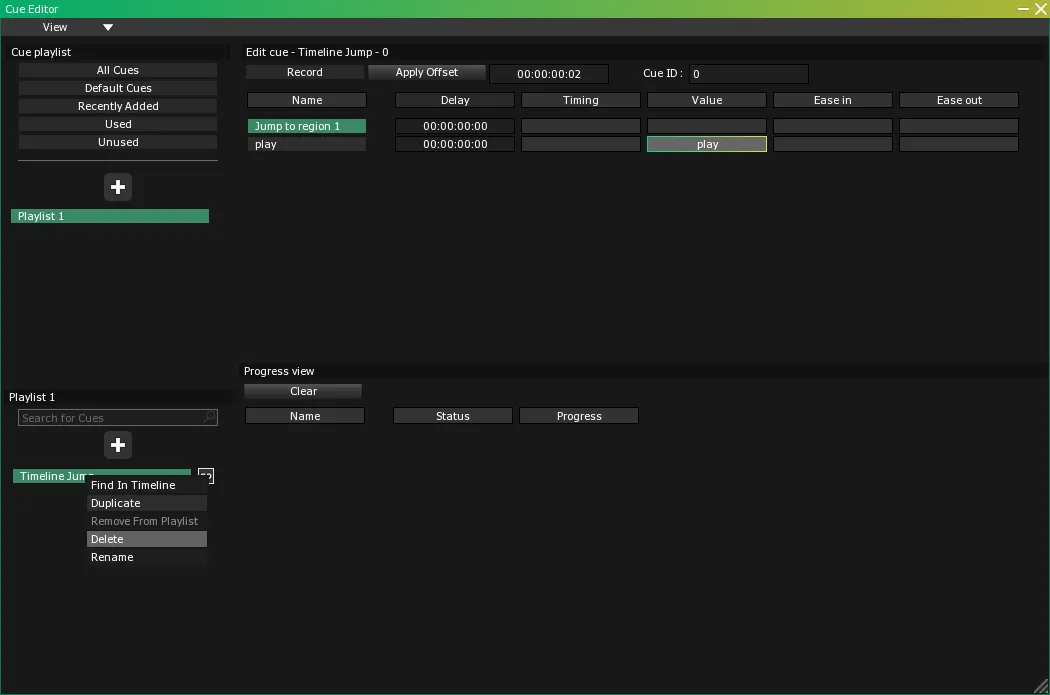The image size is (1050, 695).
Task: Select Delete in the context menu
Action: [147, 539]
